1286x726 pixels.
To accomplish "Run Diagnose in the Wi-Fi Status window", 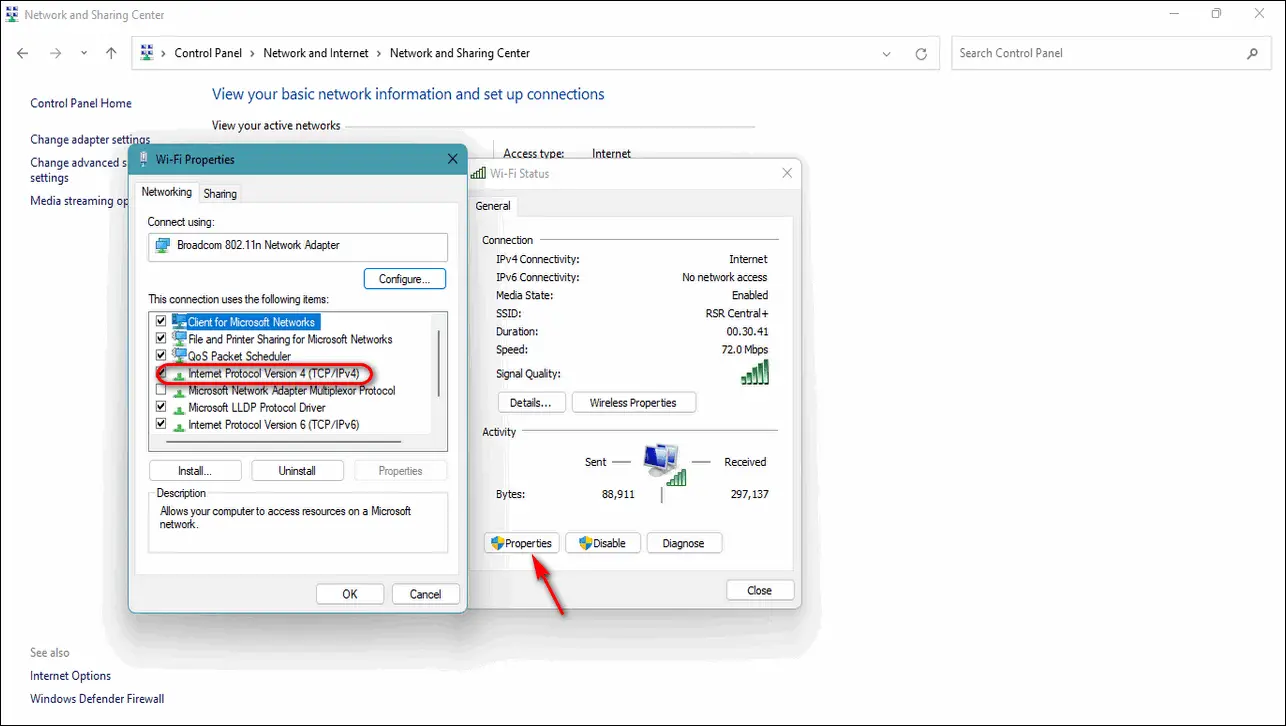I will click(x=684, y=544).
